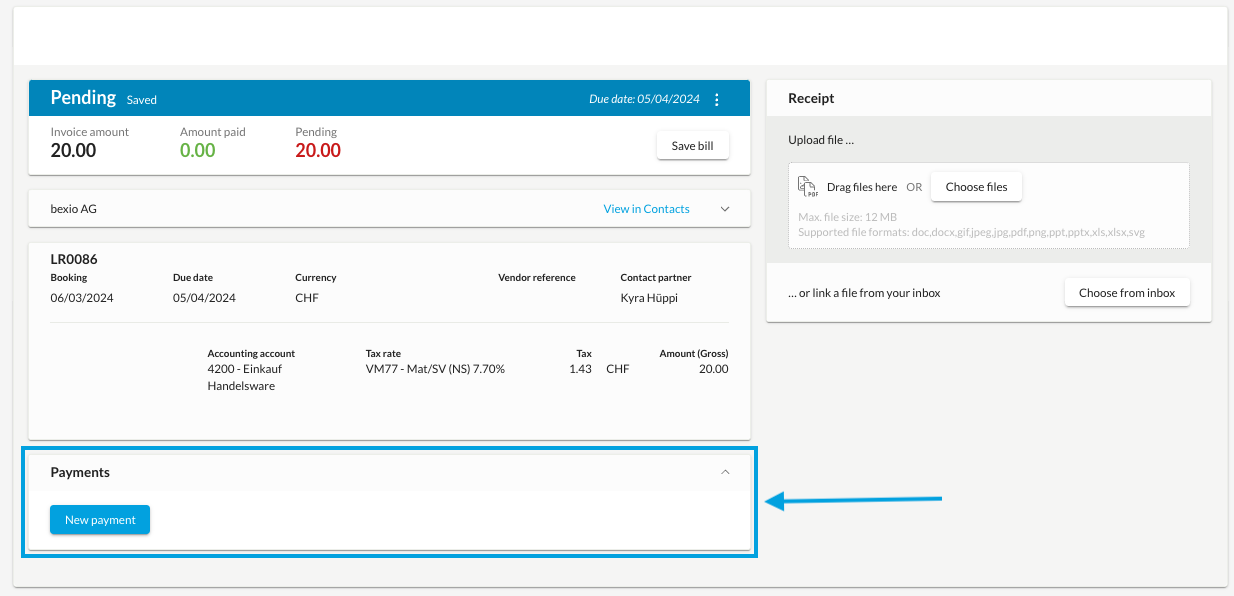Click the Receipt panel heading
The width and height of the screenshot is (1234, 596).
(x=811, y=98)
